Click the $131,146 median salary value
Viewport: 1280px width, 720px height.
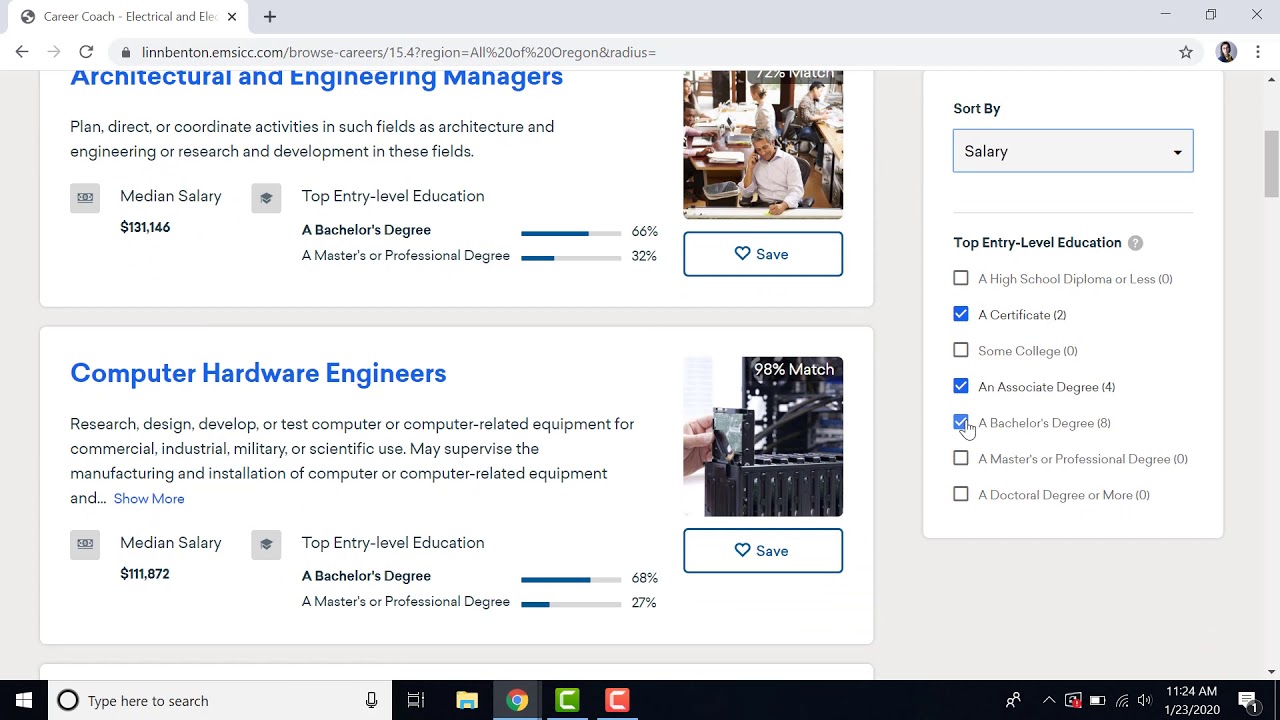point(145,227)
